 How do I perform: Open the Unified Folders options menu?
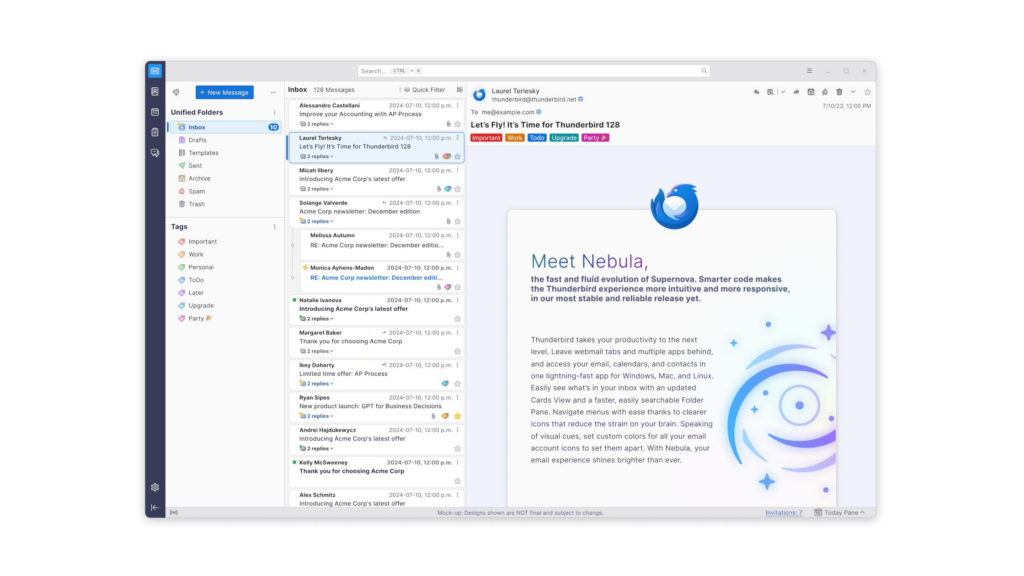274,112
